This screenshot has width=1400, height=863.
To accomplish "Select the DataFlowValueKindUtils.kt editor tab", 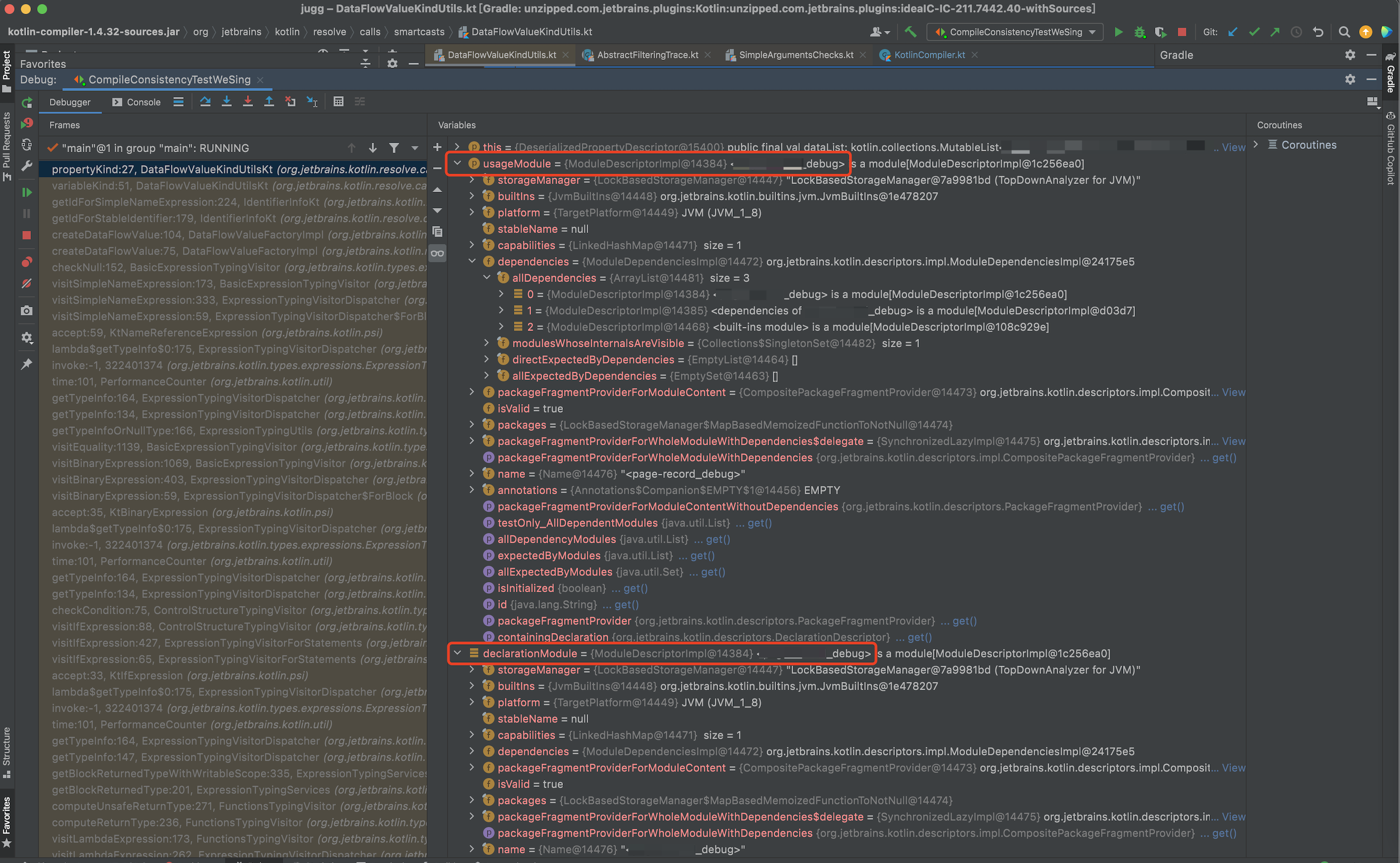I will [x=501, y=55].
